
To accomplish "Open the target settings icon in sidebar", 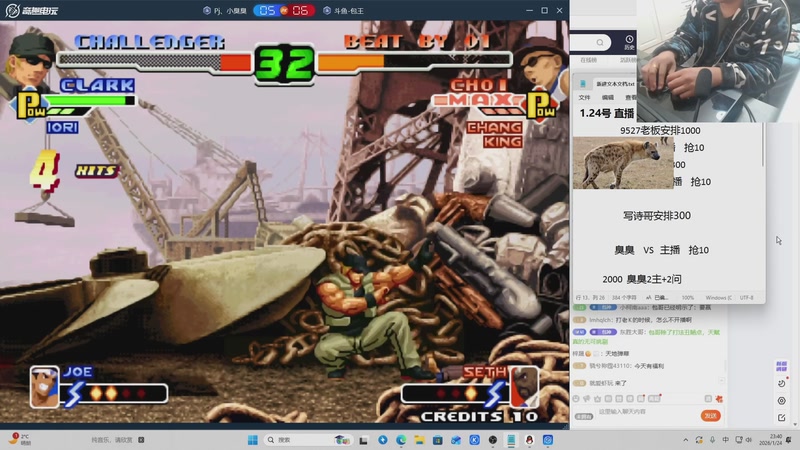I will click(781, 401).
